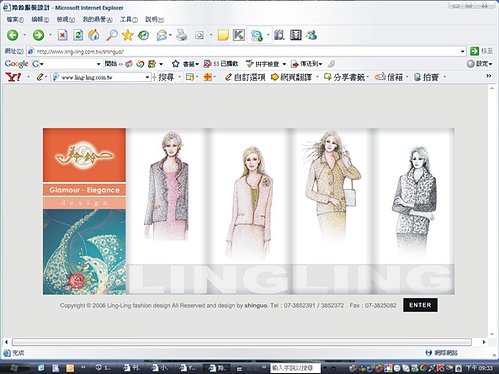Refresh the page with the green arrows icon
Image resolution: width=499 pixels, height=374 pixels.
click(x=78, y=35)
